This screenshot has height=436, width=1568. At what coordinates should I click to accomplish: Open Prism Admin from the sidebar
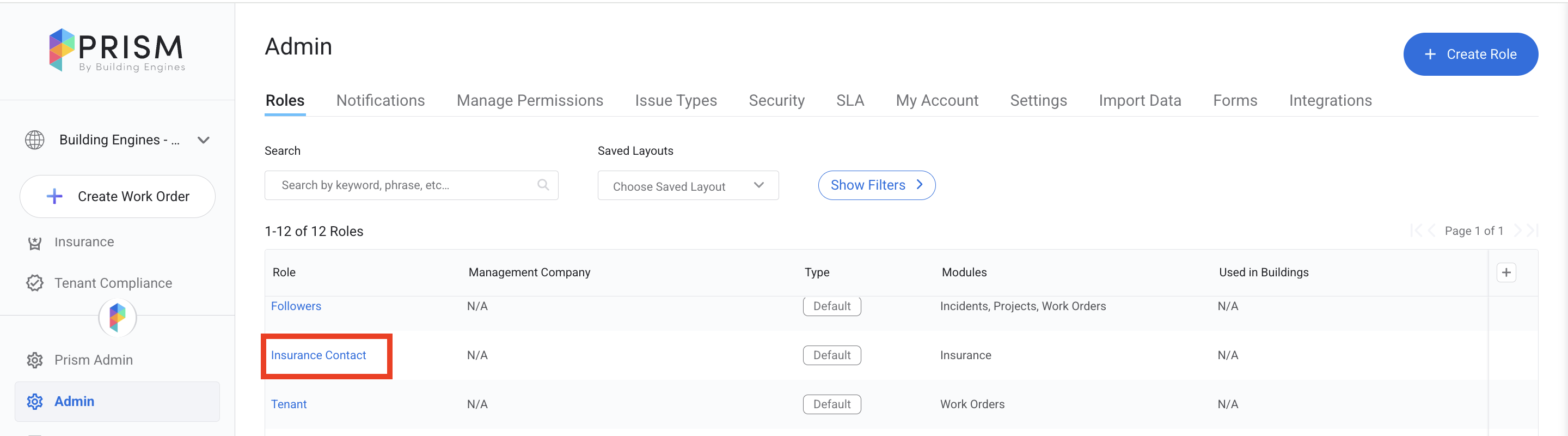click(93, 360)
